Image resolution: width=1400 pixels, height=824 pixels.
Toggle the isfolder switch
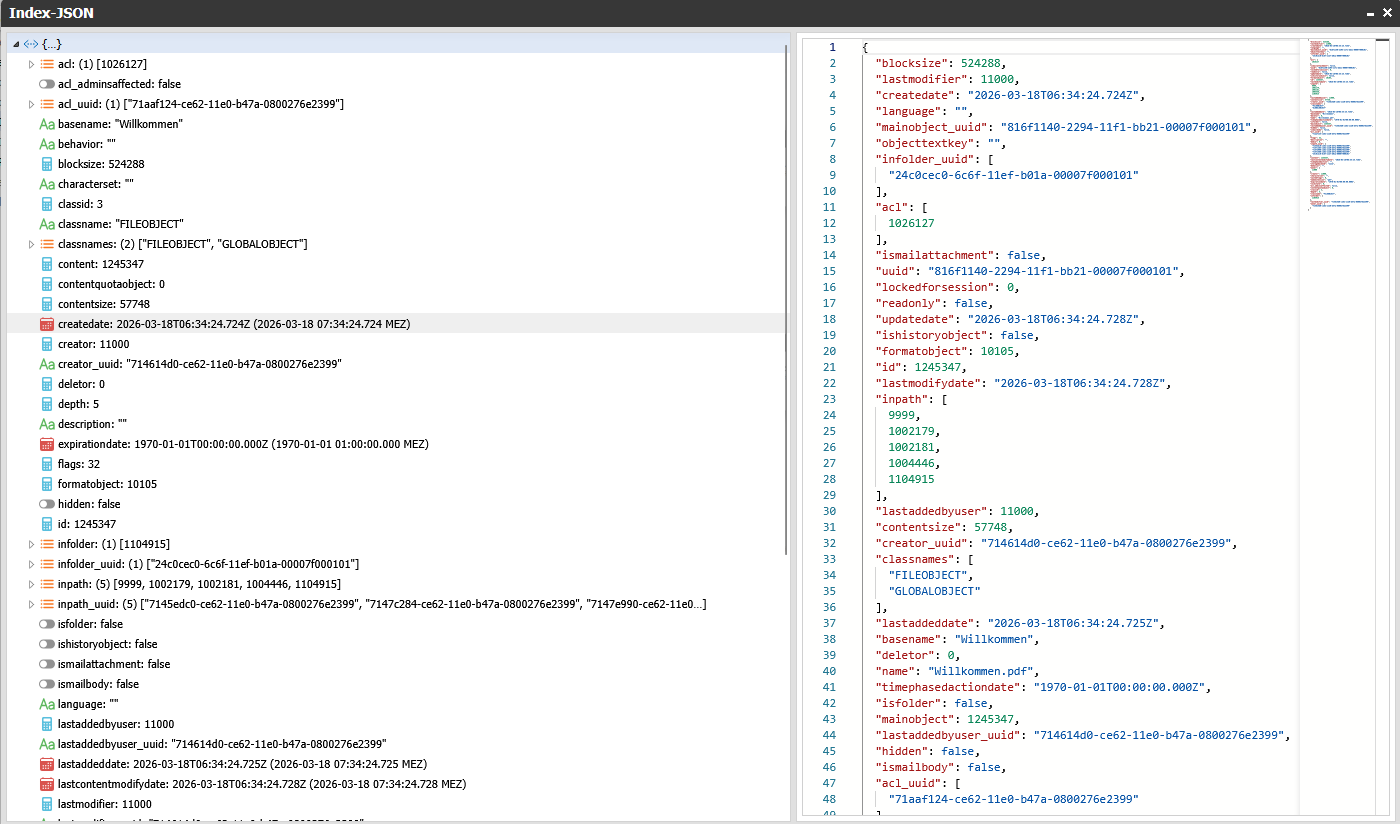46,624
